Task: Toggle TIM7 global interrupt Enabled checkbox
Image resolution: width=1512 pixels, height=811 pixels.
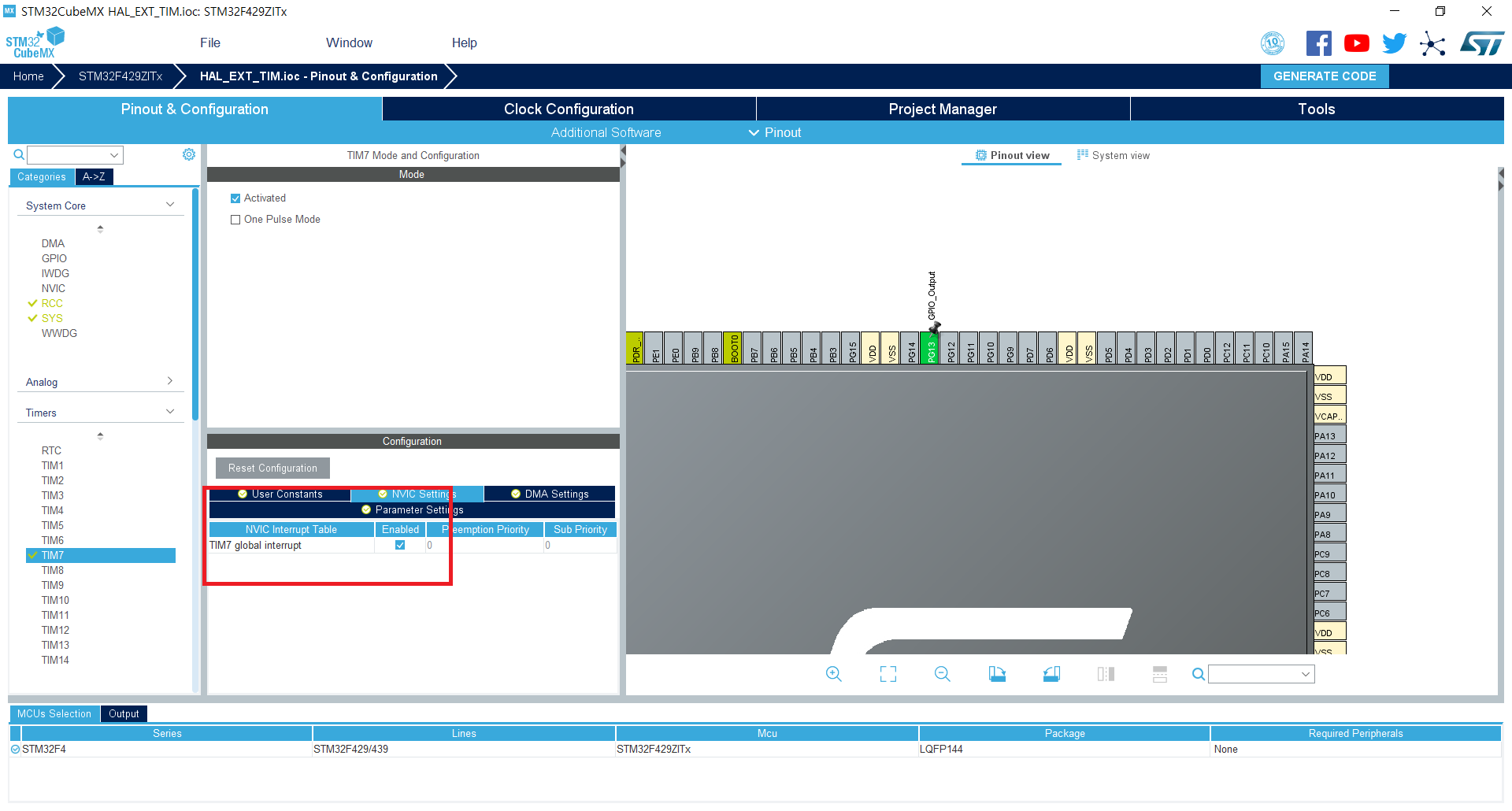Action: 400,545
